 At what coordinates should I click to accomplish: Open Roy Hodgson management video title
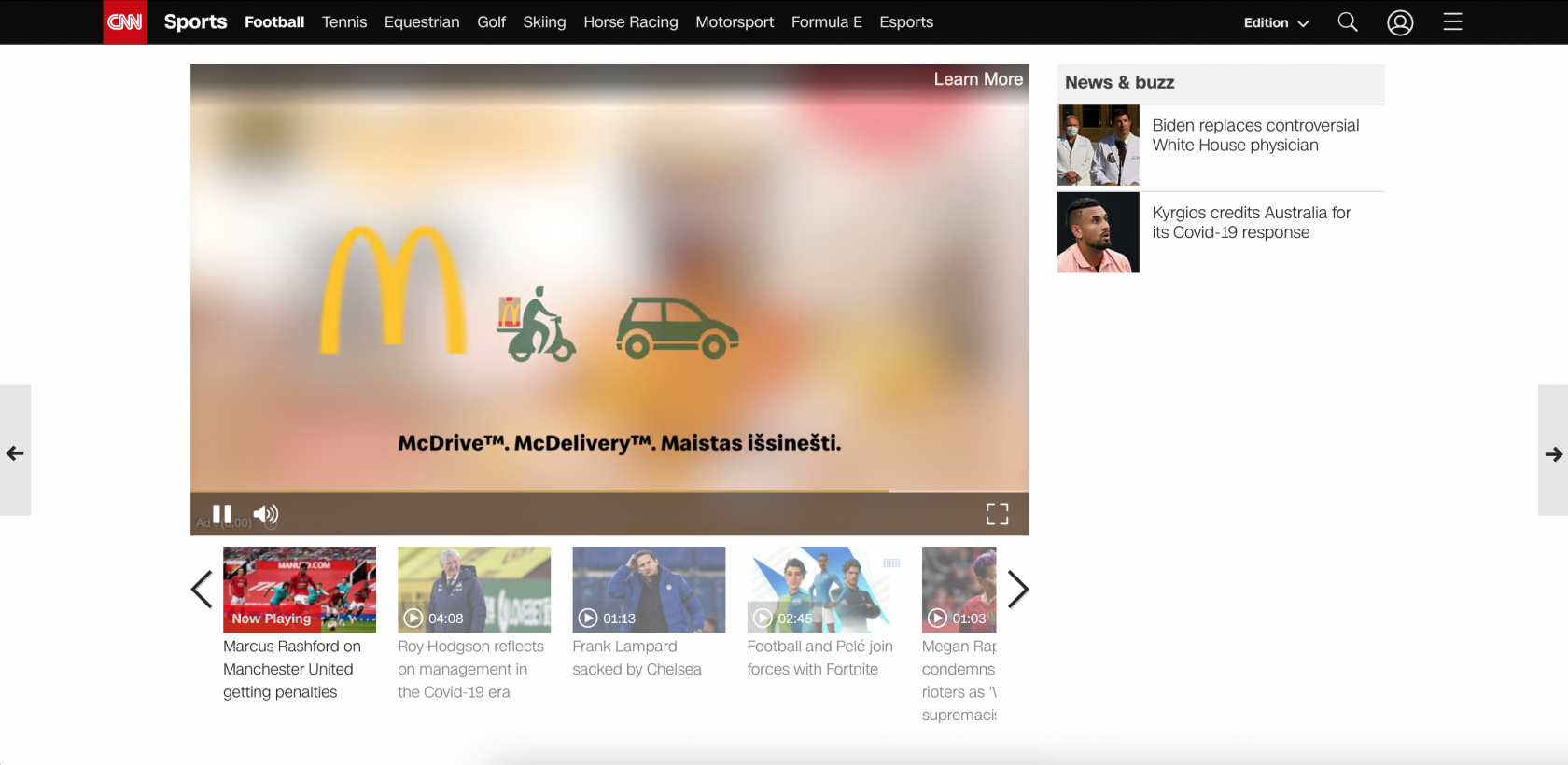tap(470, 669)
